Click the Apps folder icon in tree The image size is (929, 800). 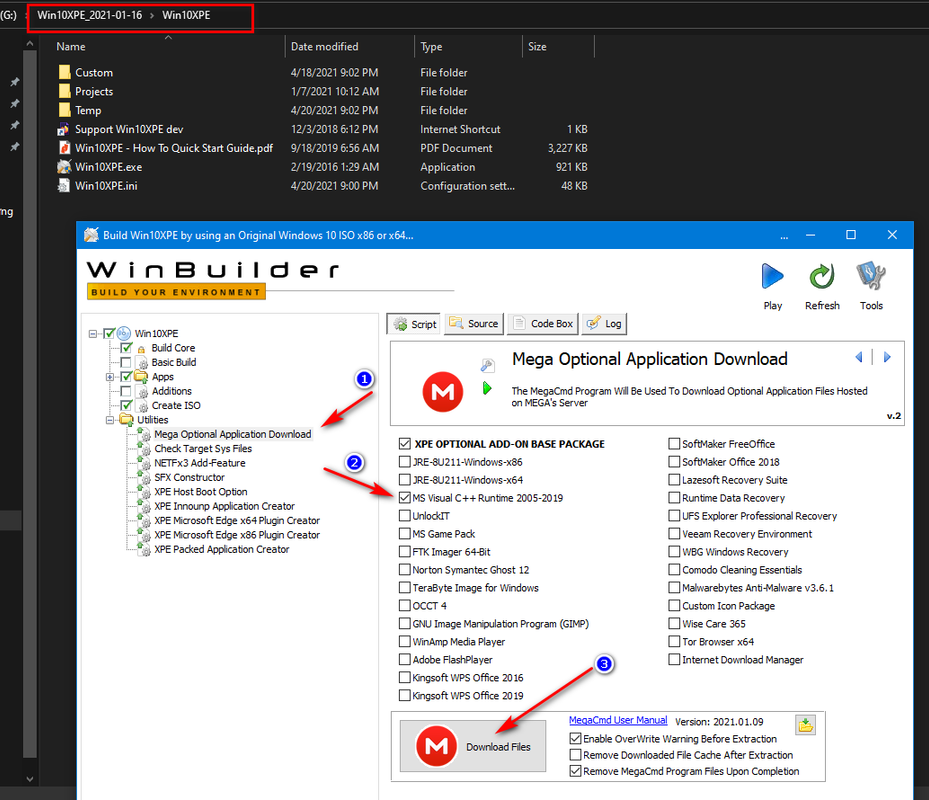[141, 376]
